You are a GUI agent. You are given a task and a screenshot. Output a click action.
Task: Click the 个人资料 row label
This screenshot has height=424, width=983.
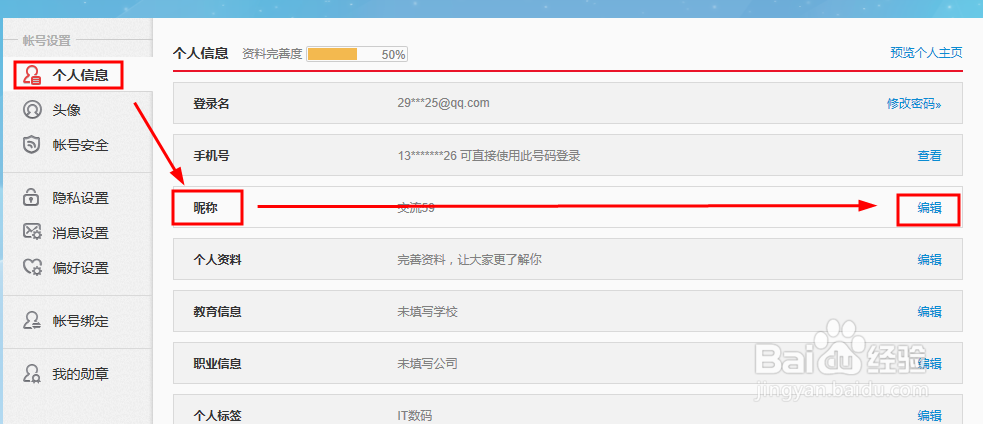coord(217,260)
